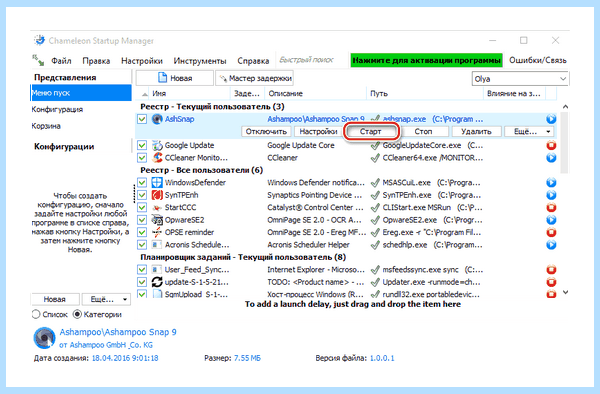Disable the SynTPEnh checkbox
600x394 pixels.
(x=142, y=195)
